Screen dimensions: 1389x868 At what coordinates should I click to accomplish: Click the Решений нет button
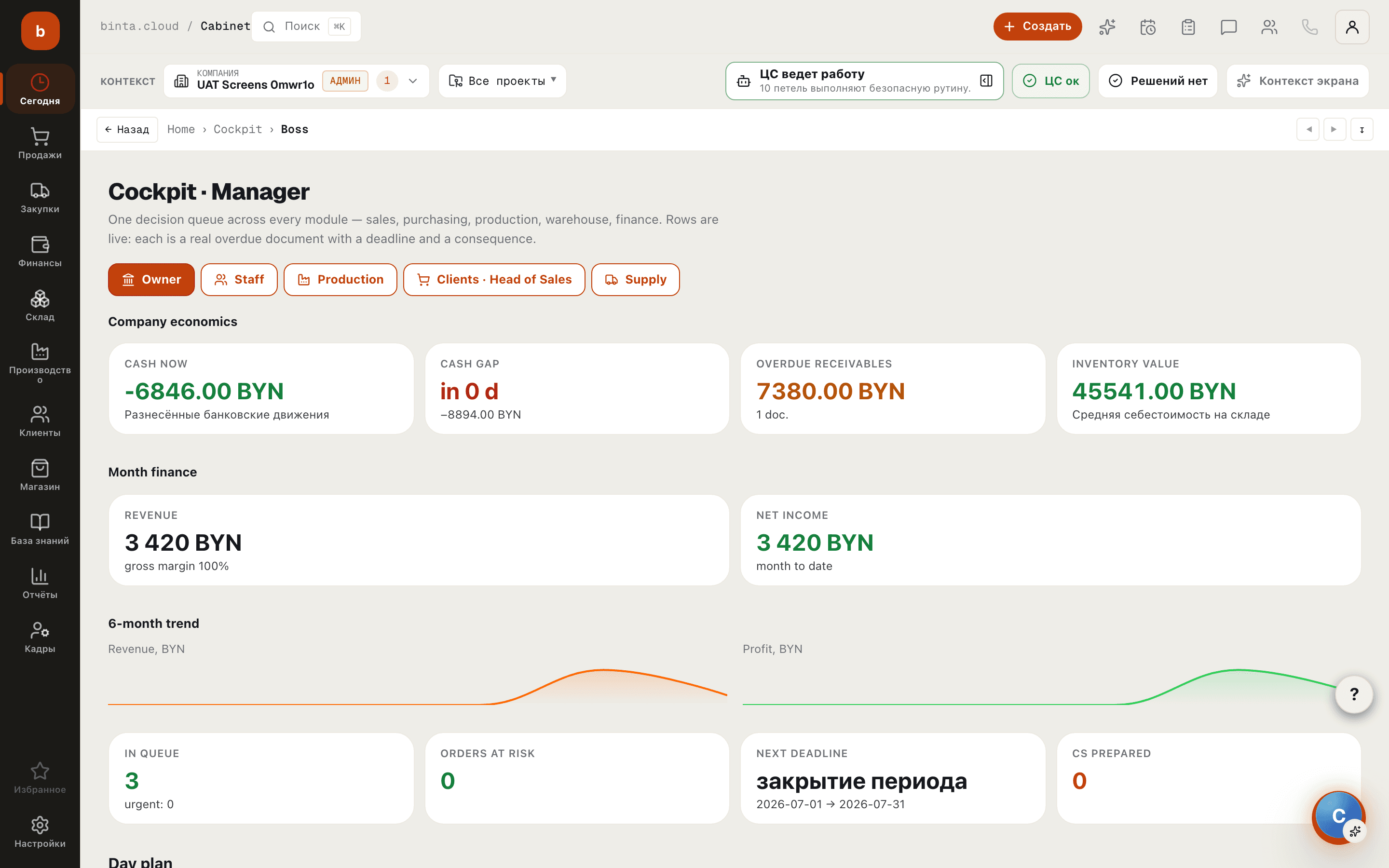pos(1157,81)
